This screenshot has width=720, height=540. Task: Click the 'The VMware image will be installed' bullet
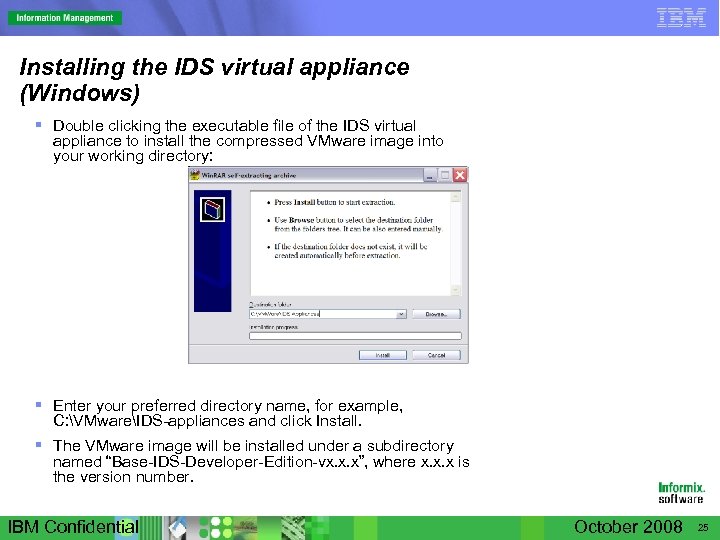coord(261,461)
